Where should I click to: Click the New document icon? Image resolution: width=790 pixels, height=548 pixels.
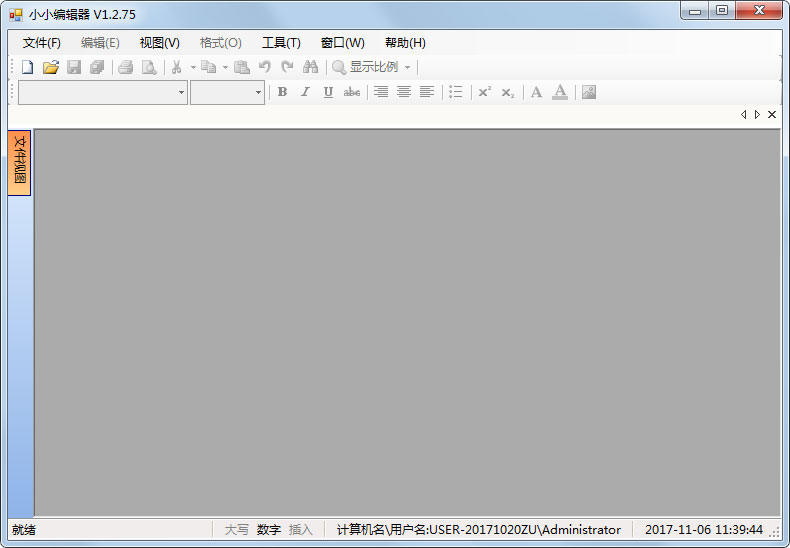pos(28,67)
